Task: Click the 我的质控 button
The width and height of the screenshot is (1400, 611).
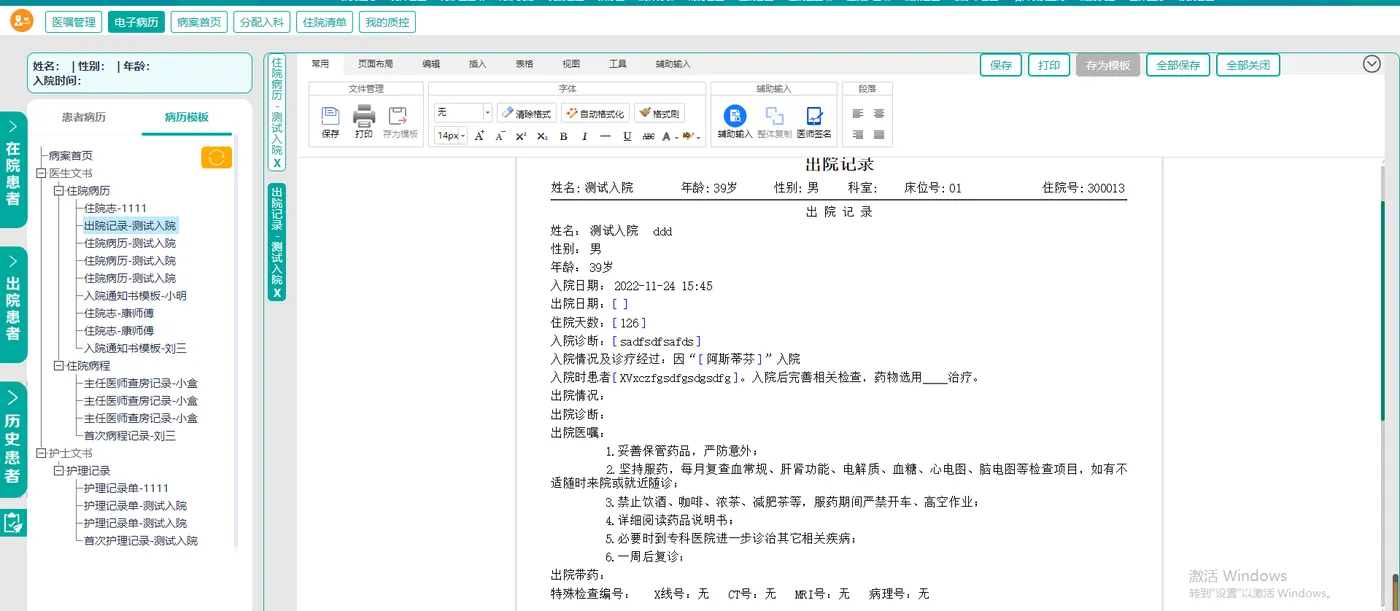Action: (387, 22)
